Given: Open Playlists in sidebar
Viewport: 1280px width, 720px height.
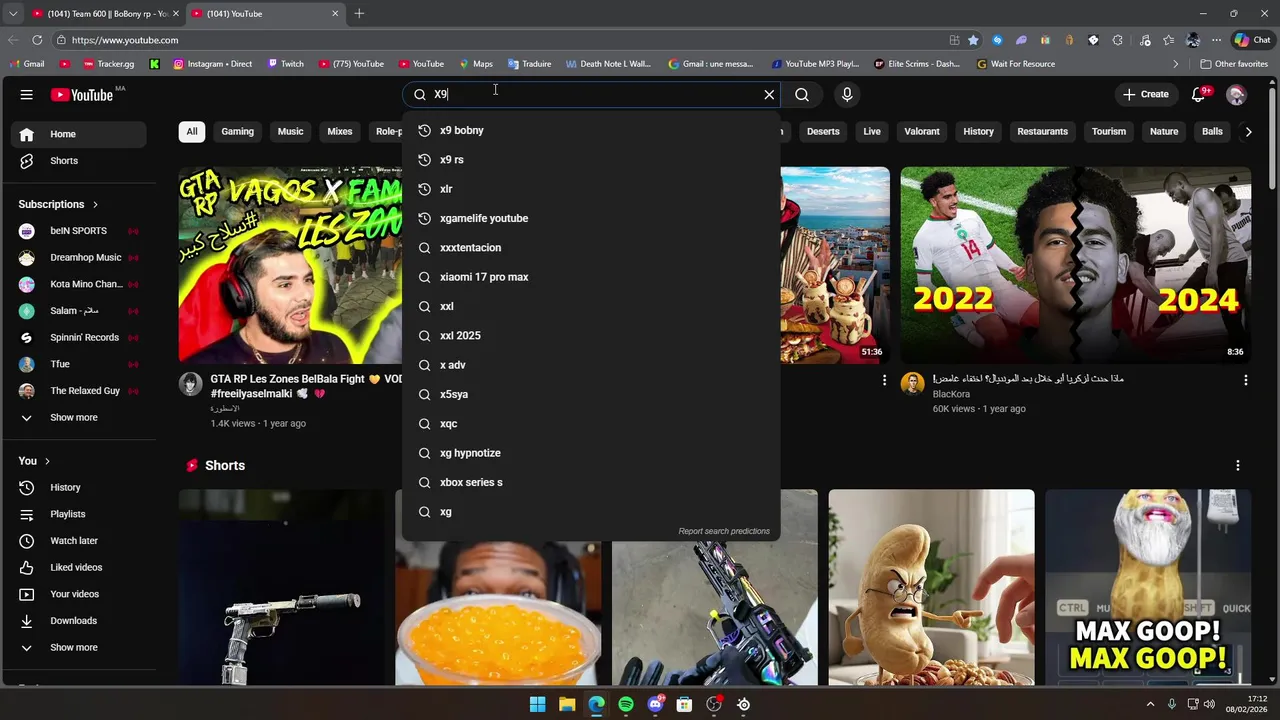Looking at the screenshot, I should 78,514.
